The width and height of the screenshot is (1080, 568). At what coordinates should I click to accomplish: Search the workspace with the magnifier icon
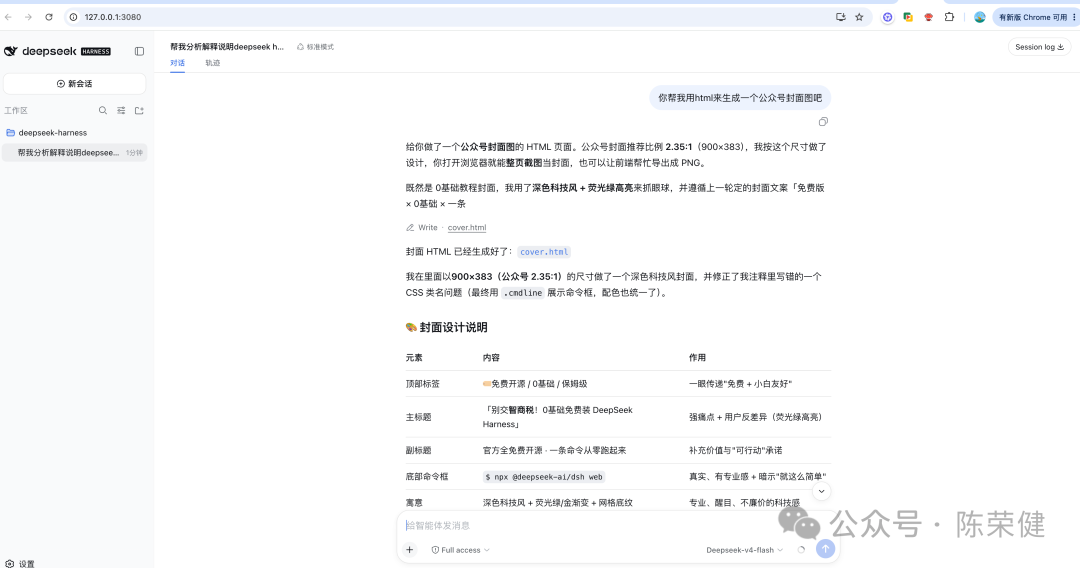click(103, 110)
